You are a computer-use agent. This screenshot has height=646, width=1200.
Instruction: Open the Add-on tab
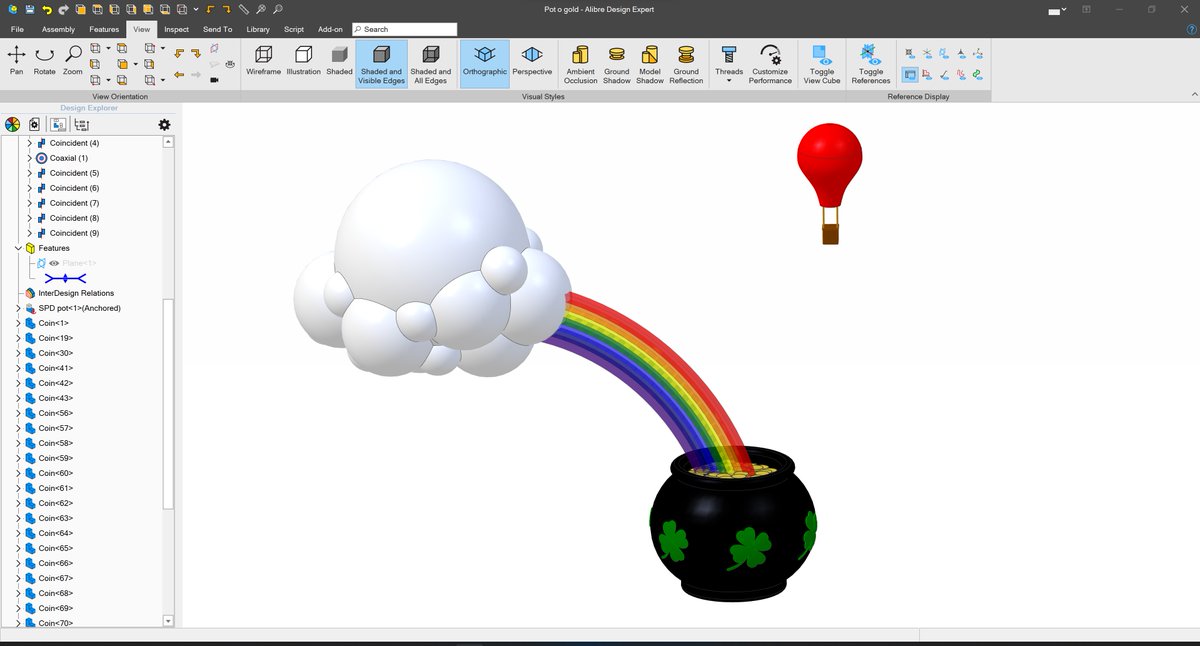coord(330,29)
